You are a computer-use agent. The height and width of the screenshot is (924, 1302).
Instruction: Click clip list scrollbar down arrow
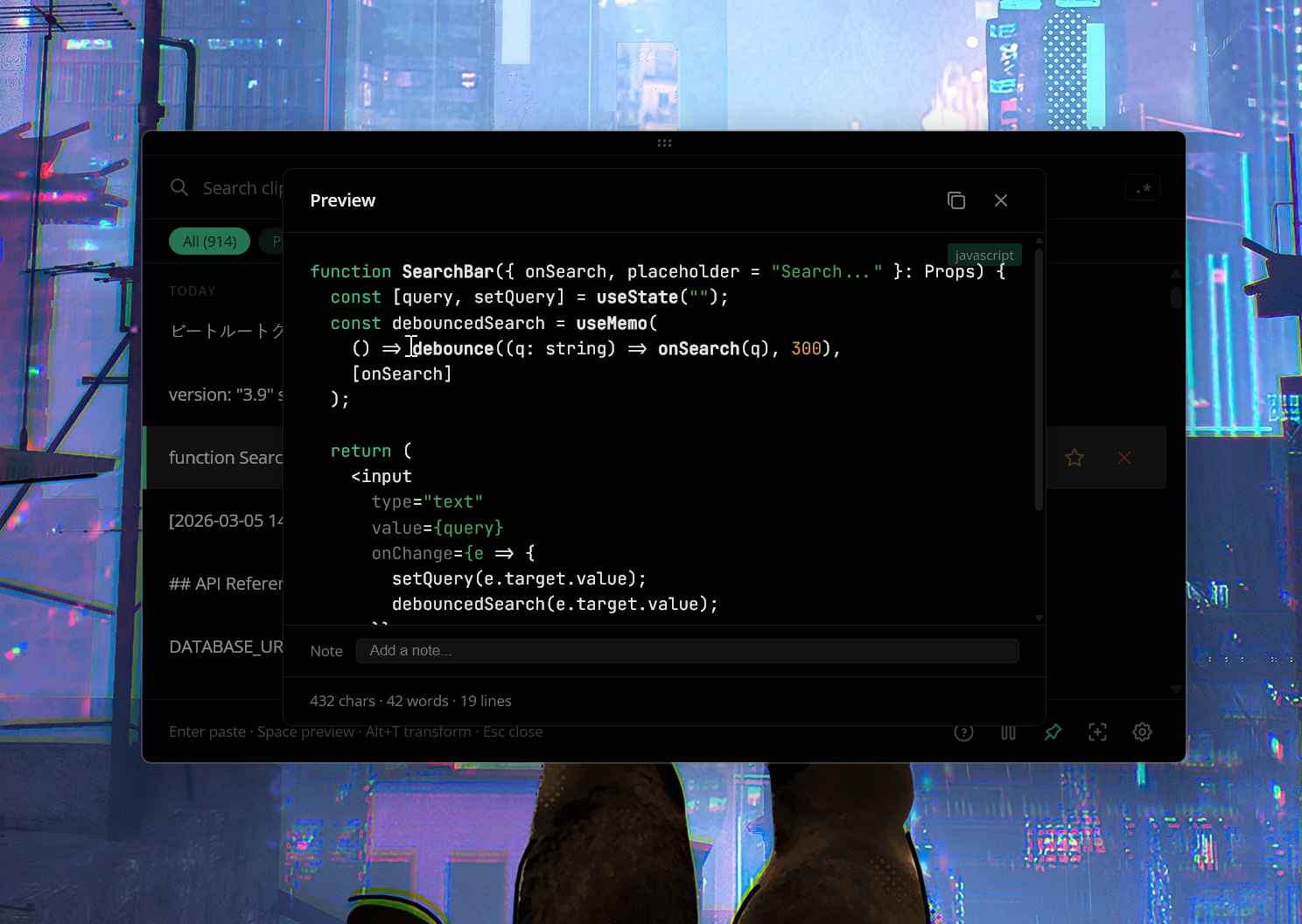click(x=1176, y=689)
